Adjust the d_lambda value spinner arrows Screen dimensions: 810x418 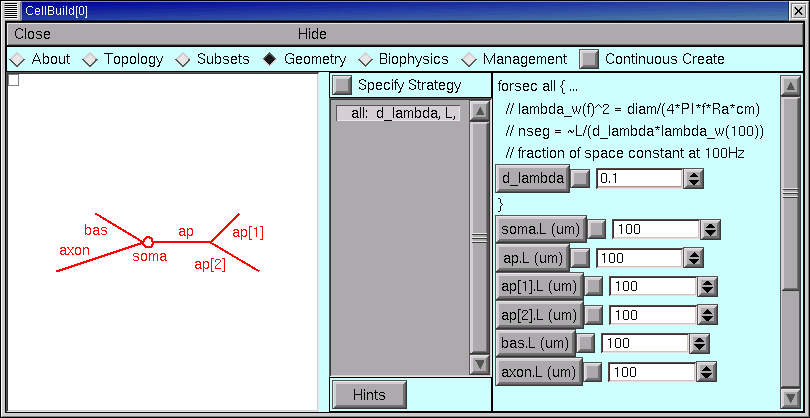pyautogui.click(x=694, y=179)
